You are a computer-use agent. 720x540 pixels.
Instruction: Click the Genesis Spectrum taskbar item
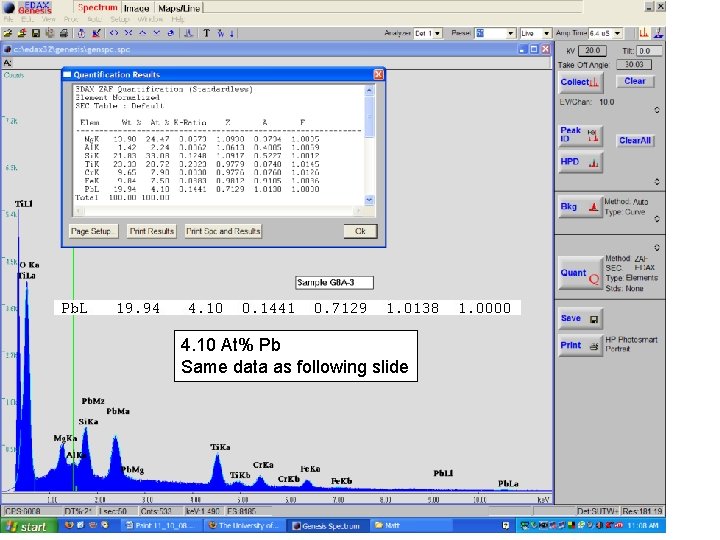(326, 525)
